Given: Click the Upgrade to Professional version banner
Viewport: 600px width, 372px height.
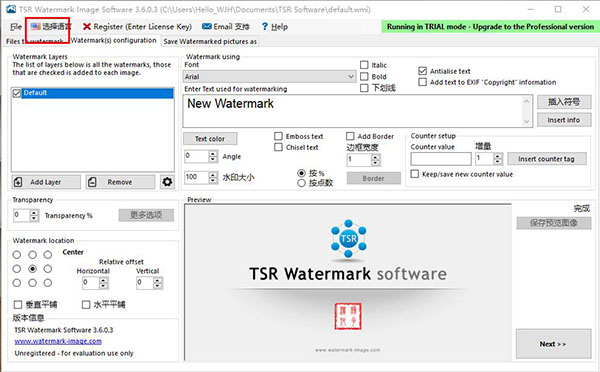Looking at the screenshot, I should tap(490, 26).
